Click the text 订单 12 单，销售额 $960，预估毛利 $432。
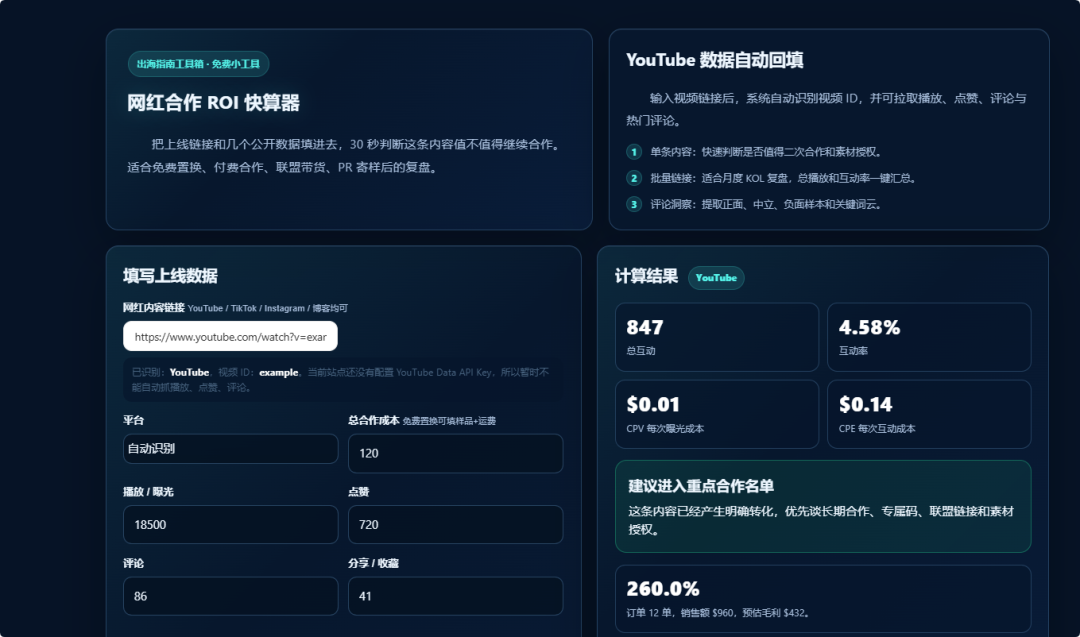Screen dimensions: 1080x637 point(718,613)
